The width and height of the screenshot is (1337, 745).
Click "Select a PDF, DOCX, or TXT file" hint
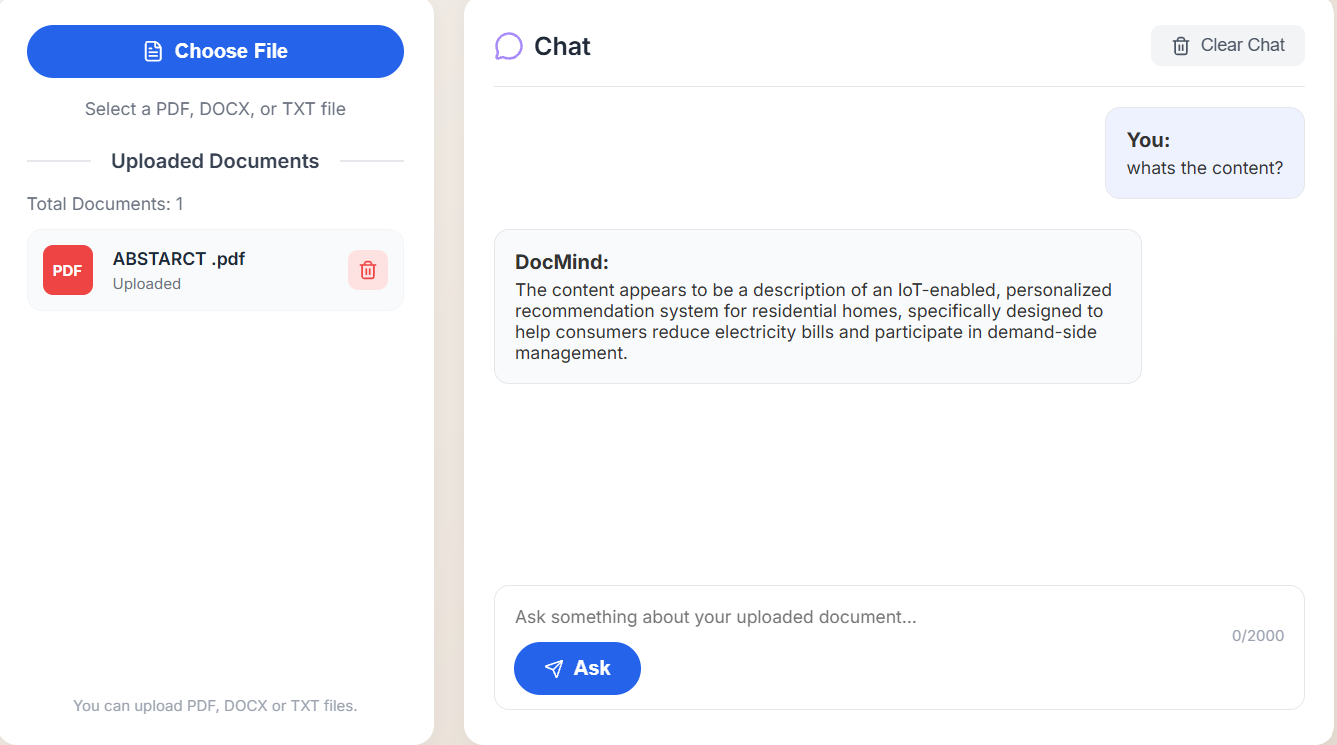tap(215, 109)
